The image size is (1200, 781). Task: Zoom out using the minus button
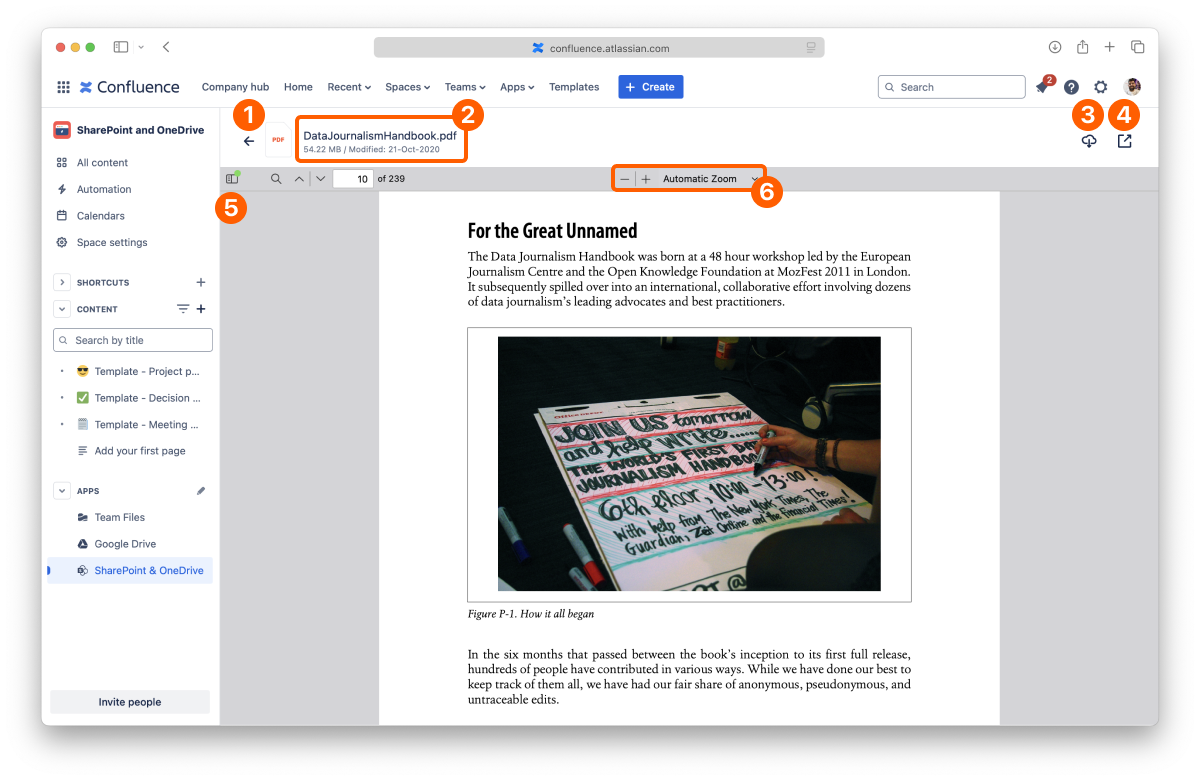coord(625,179)
